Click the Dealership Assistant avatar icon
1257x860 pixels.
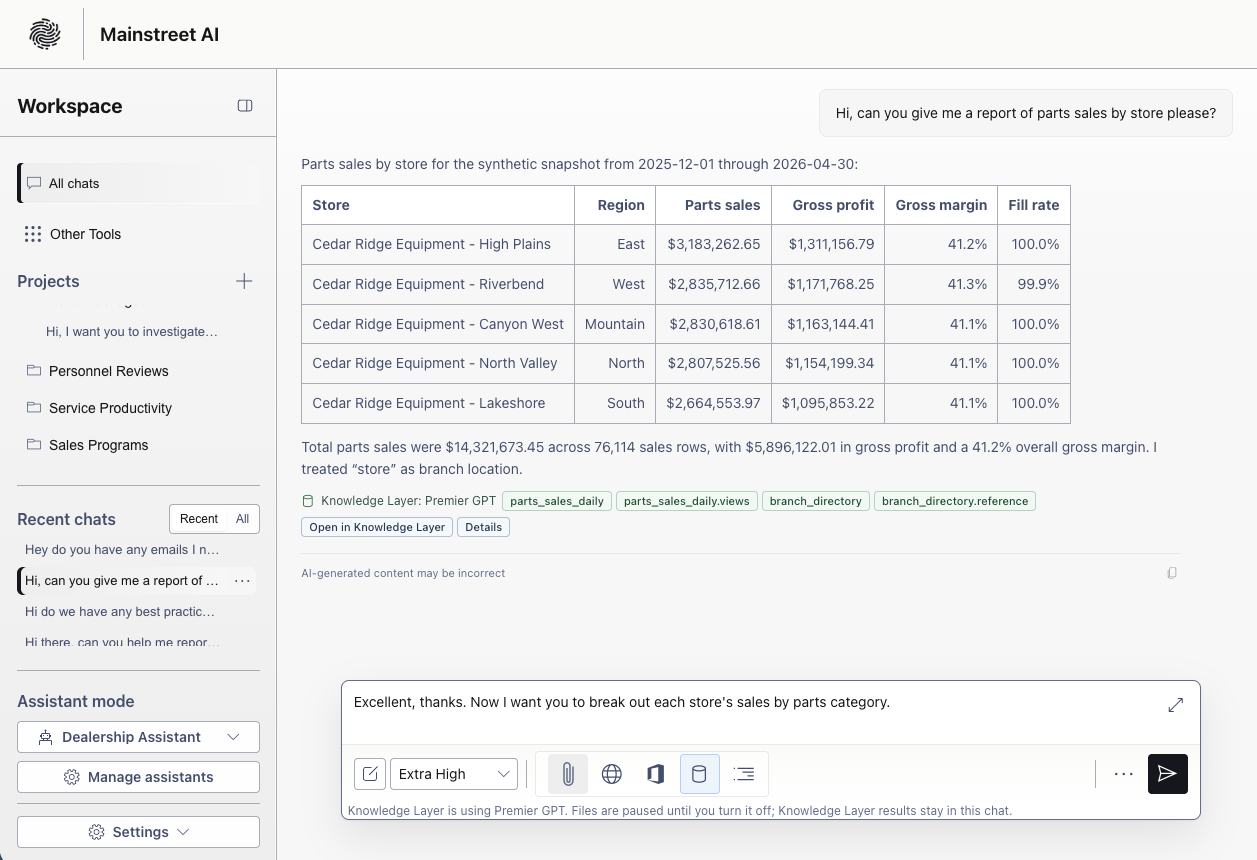[45, 737]
